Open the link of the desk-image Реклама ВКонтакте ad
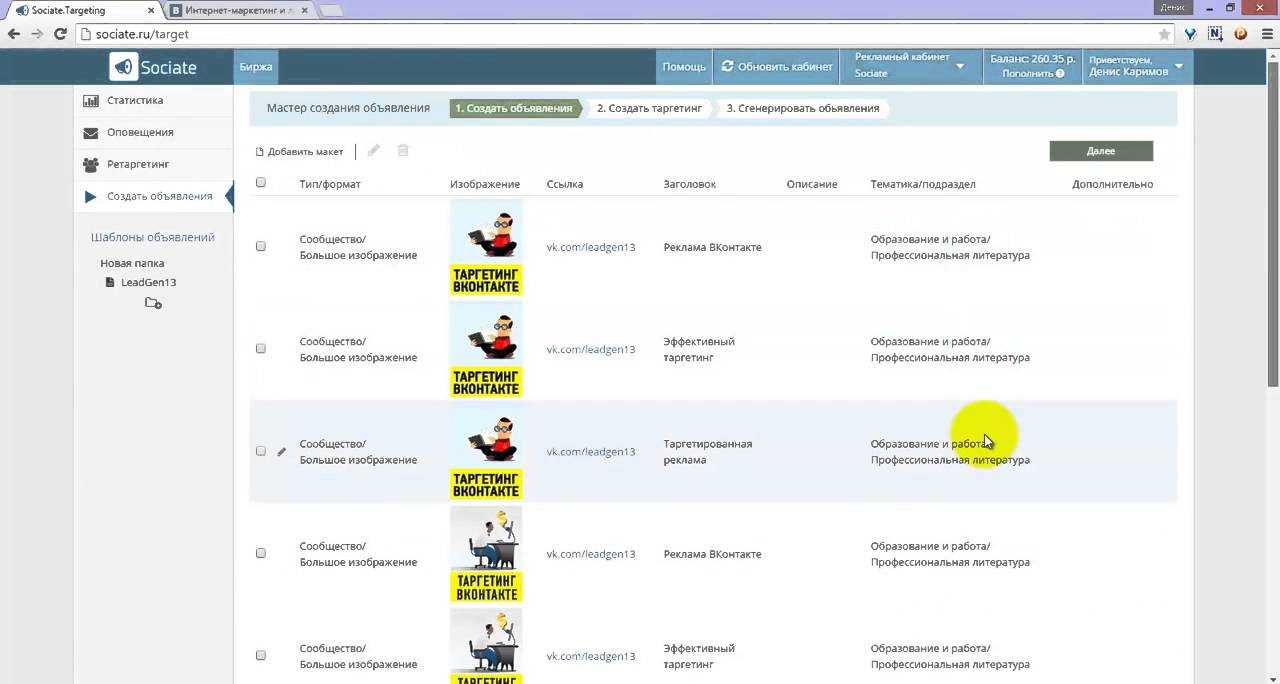1280x684 pixels. (x=591, y=554)
